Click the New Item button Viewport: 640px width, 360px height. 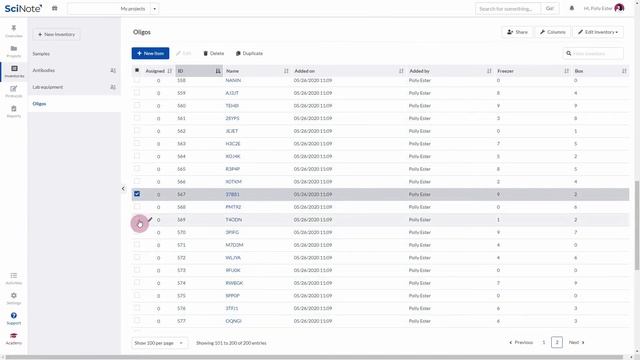[150, 53]
